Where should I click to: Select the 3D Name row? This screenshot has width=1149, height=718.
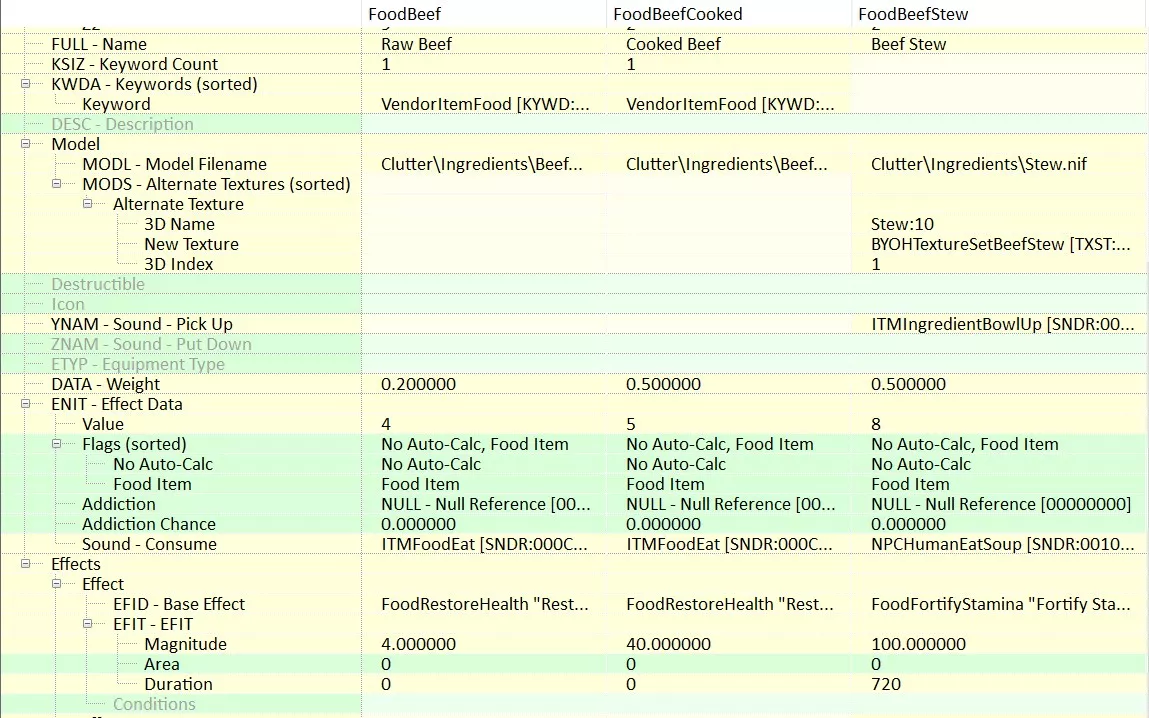tap(180, 224)
